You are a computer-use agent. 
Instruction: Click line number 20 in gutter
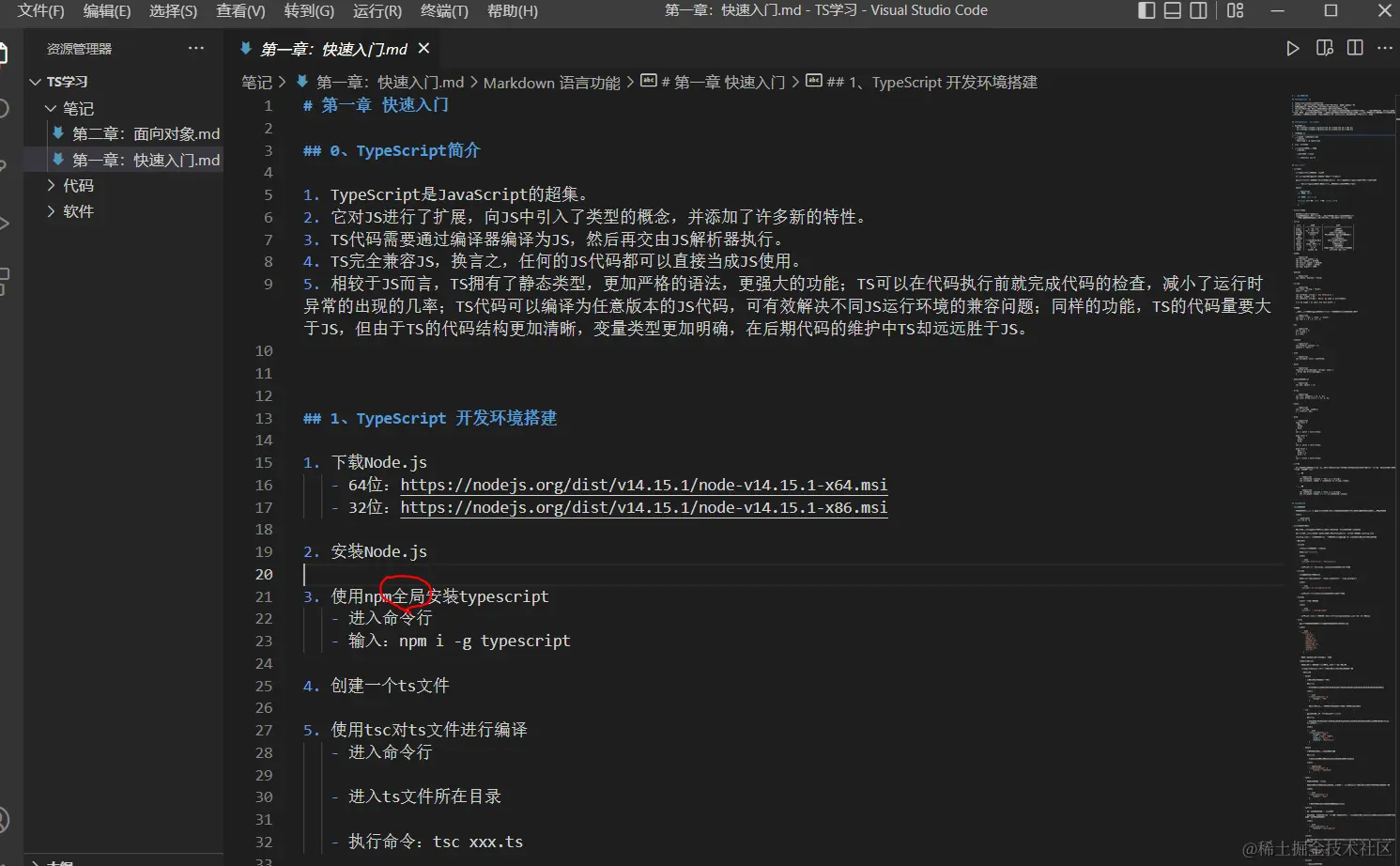(x=264, y=574)
